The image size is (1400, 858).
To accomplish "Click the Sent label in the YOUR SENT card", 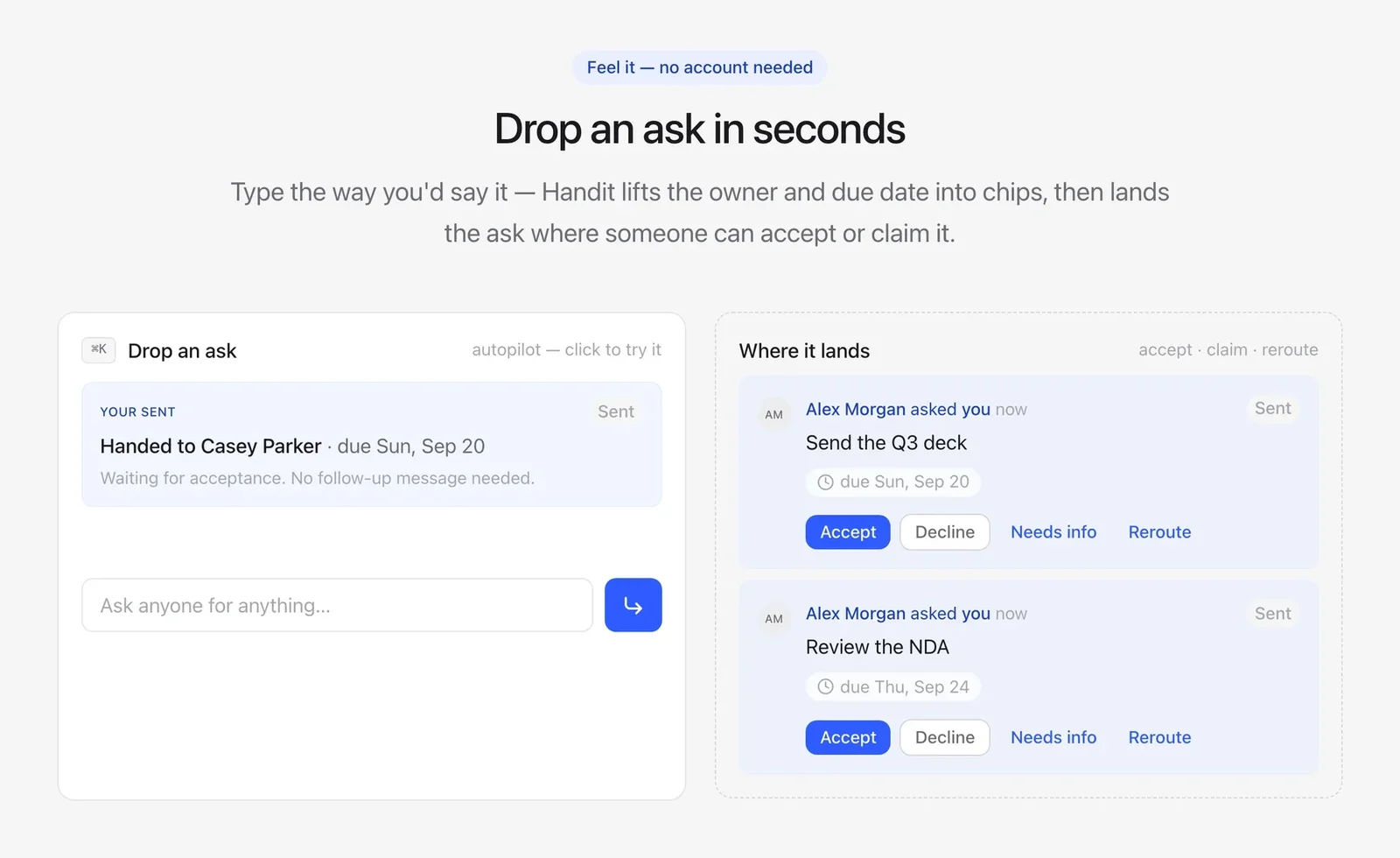I will coord(616,411).
